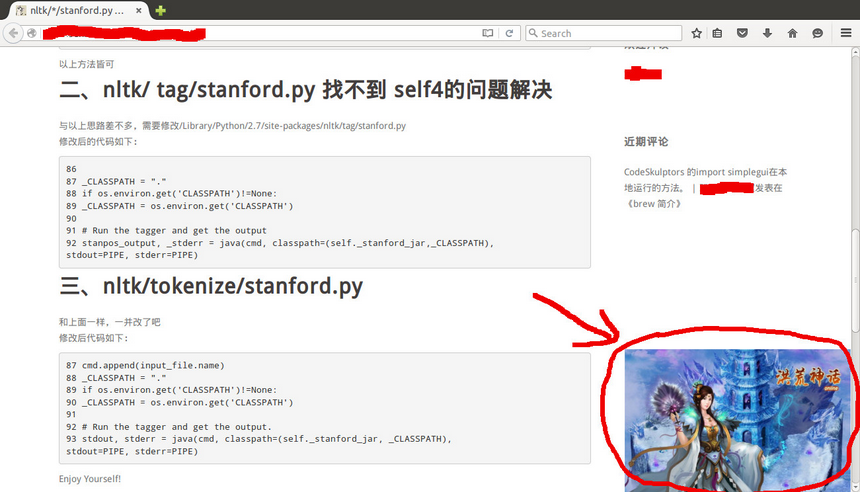This screenshot has width=862, height=495.
Task: Show bookmarks list icon
Action: click(718, 33)
